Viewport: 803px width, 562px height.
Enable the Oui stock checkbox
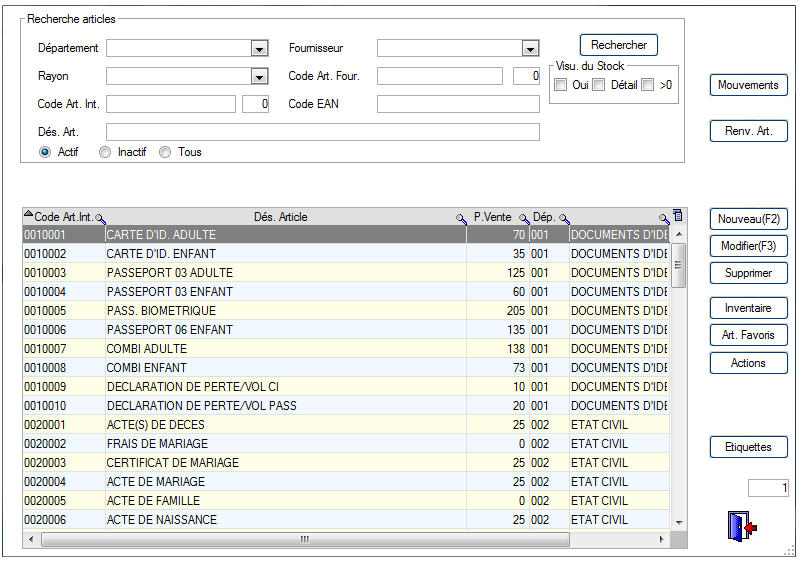point(561,85)
